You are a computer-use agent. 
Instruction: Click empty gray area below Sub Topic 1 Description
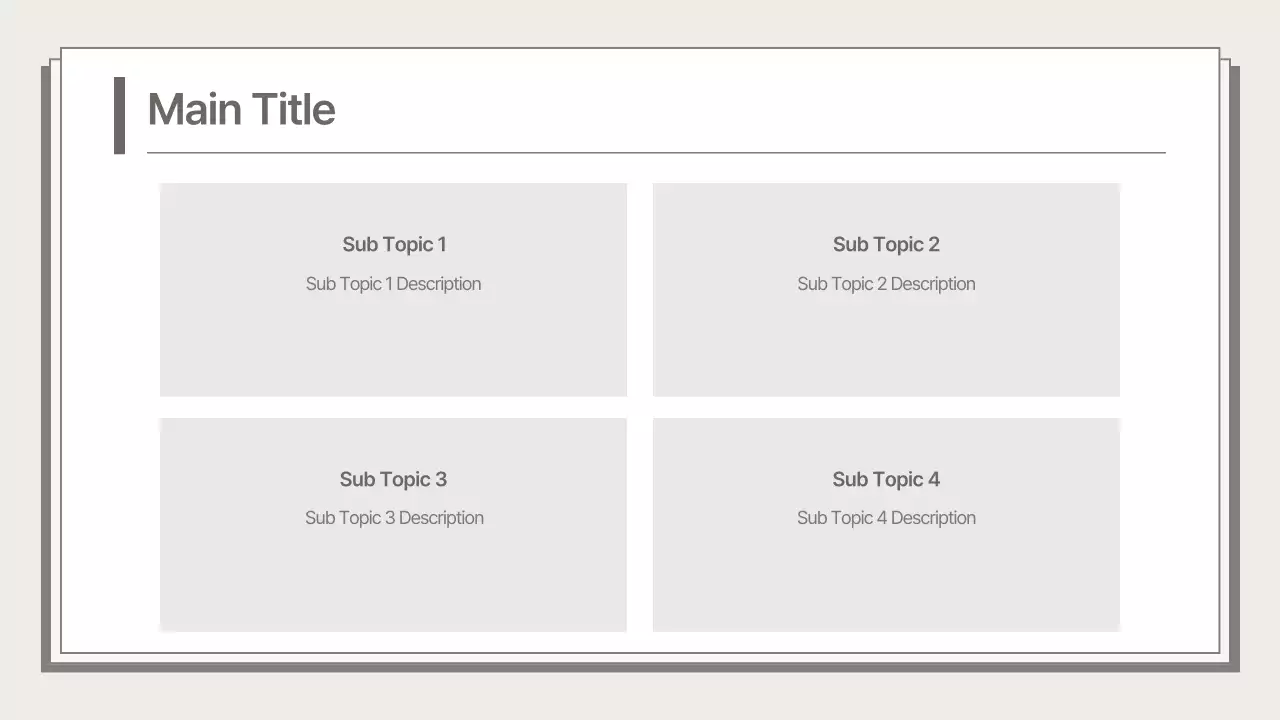pyautogui.click(x=393, y=345)
